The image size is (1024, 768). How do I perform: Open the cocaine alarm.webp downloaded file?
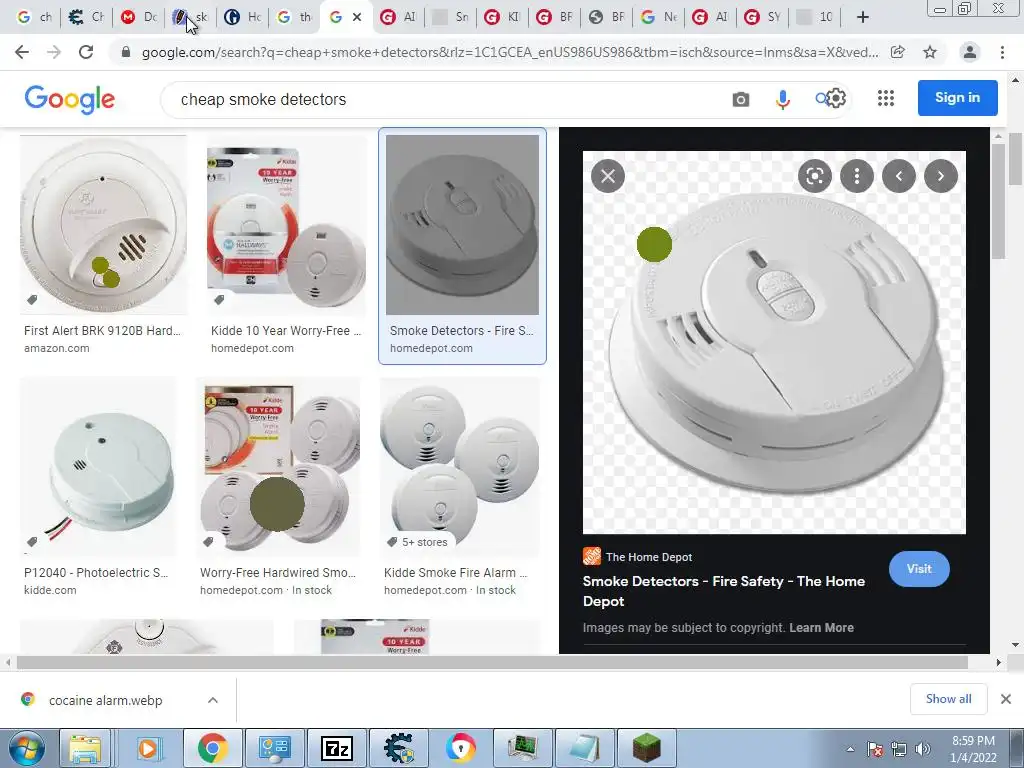(105, 700)
